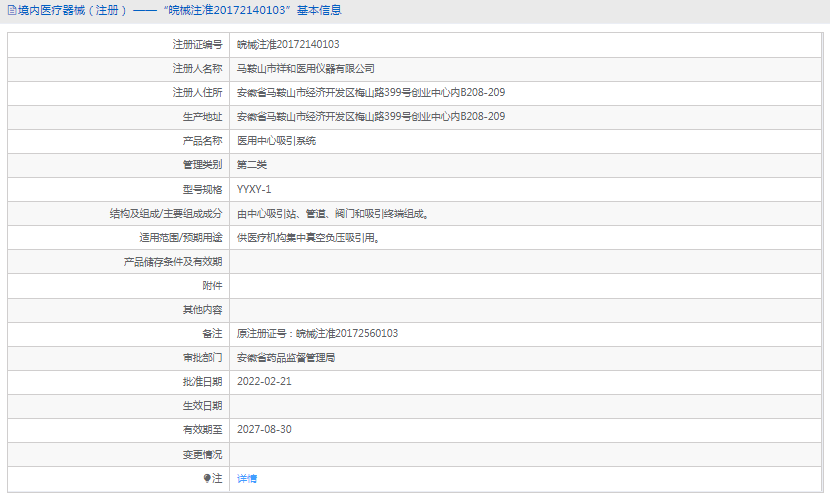This screenshot has height=499, width=830.
Task: Click expiry date 2027-08-30
Action: [x=264, y=430]
